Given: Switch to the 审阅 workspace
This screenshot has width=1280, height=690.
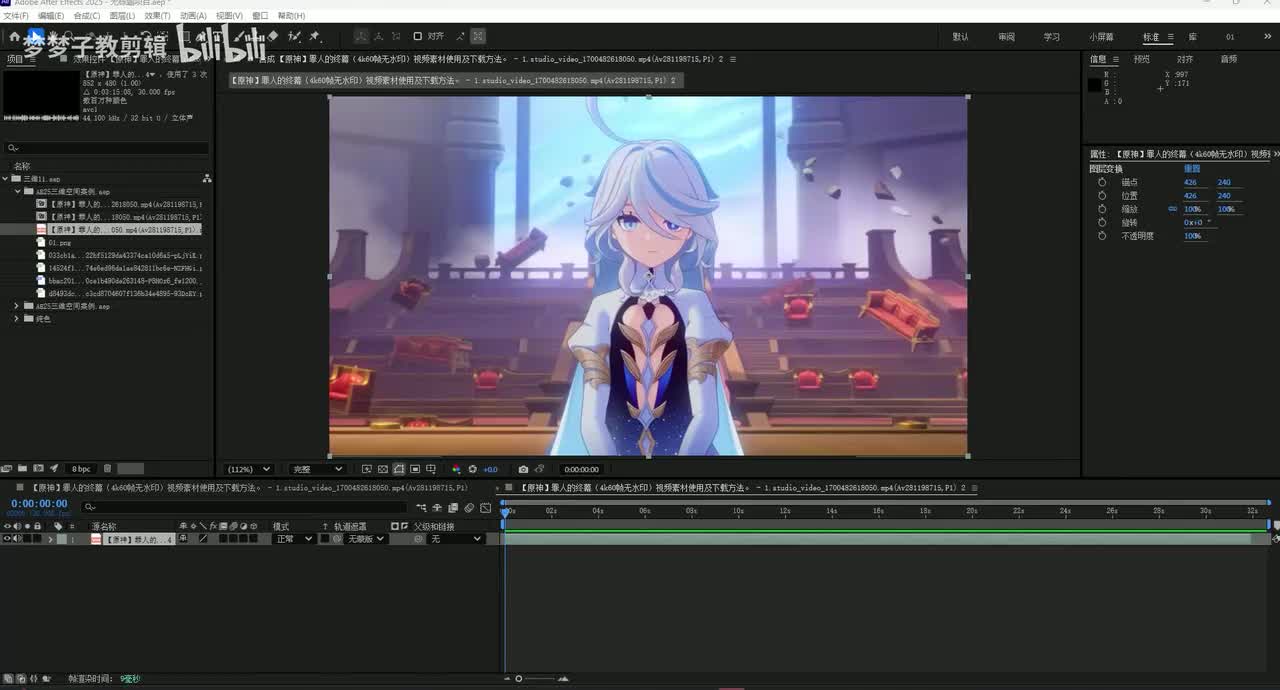Looking at the screenshot, I should [1006, 37].
